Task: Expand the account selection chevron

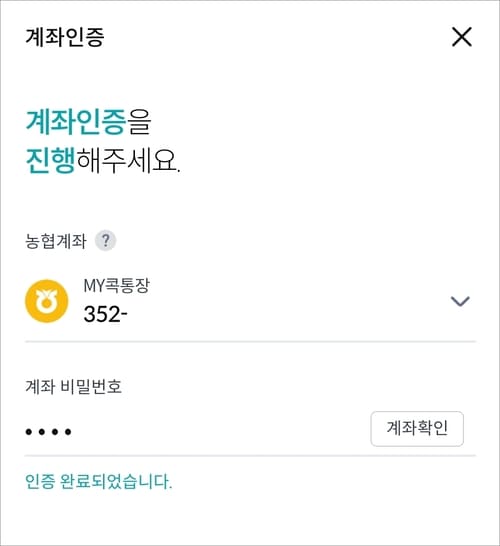Action: [460, 301]
